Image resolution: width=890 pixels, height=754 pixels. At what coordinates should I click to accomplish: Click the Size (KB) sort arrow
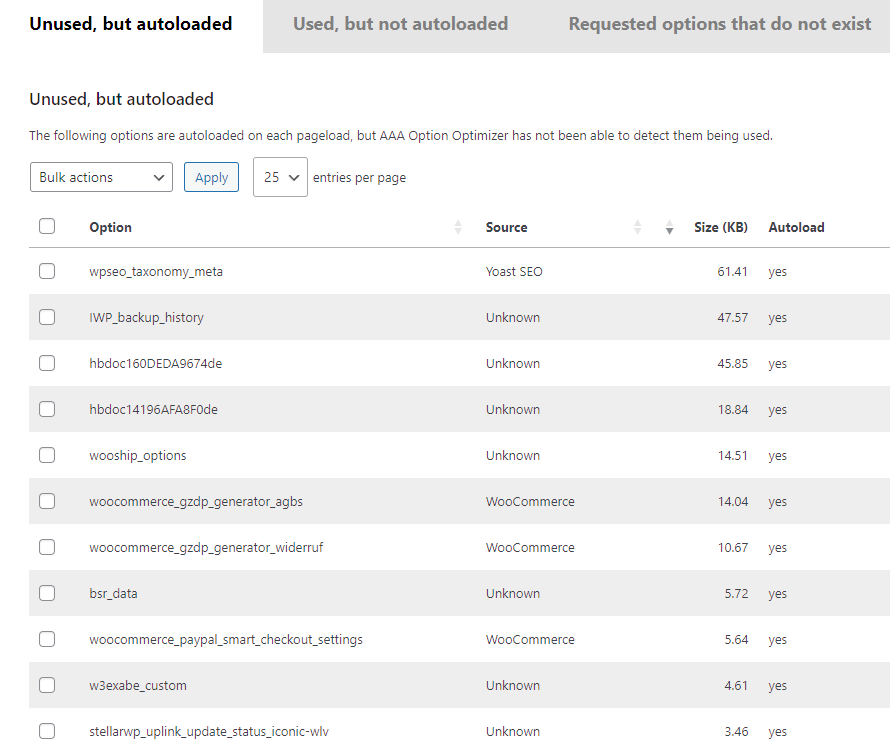[669, 228]
